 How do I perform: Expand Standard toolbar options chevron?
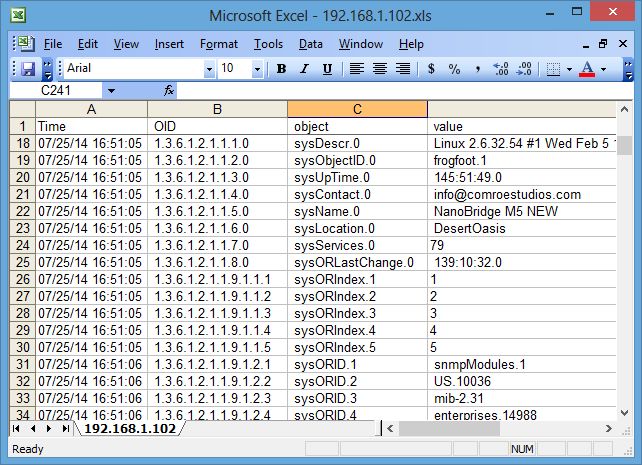point(48,69)
